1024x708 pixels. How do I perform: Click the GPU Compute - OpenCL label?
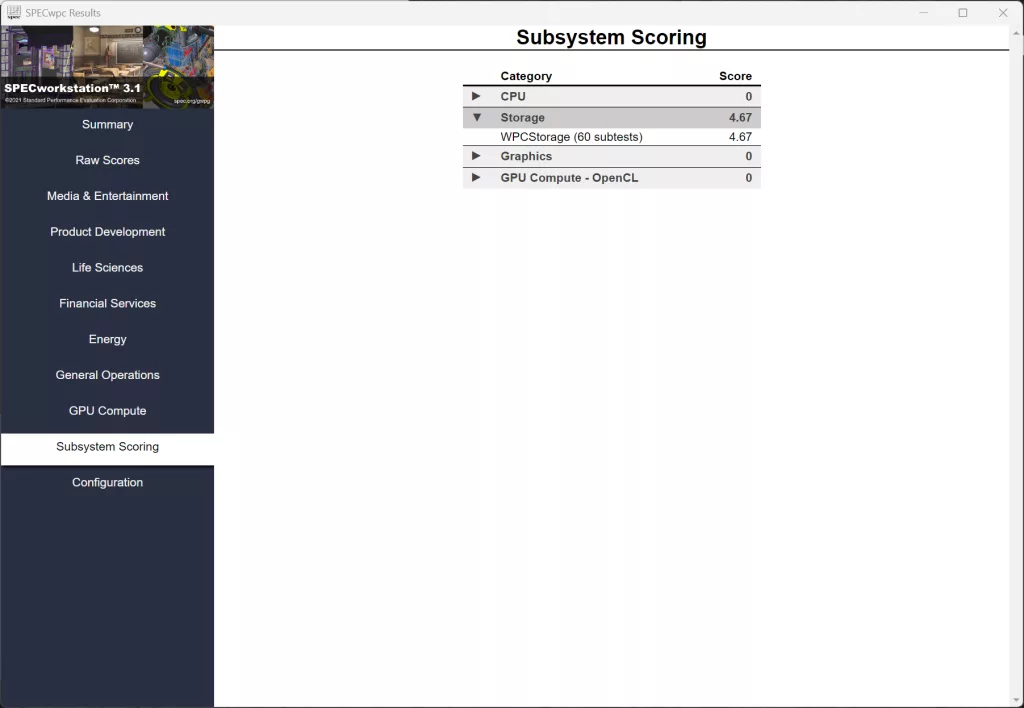click(569, 178)
